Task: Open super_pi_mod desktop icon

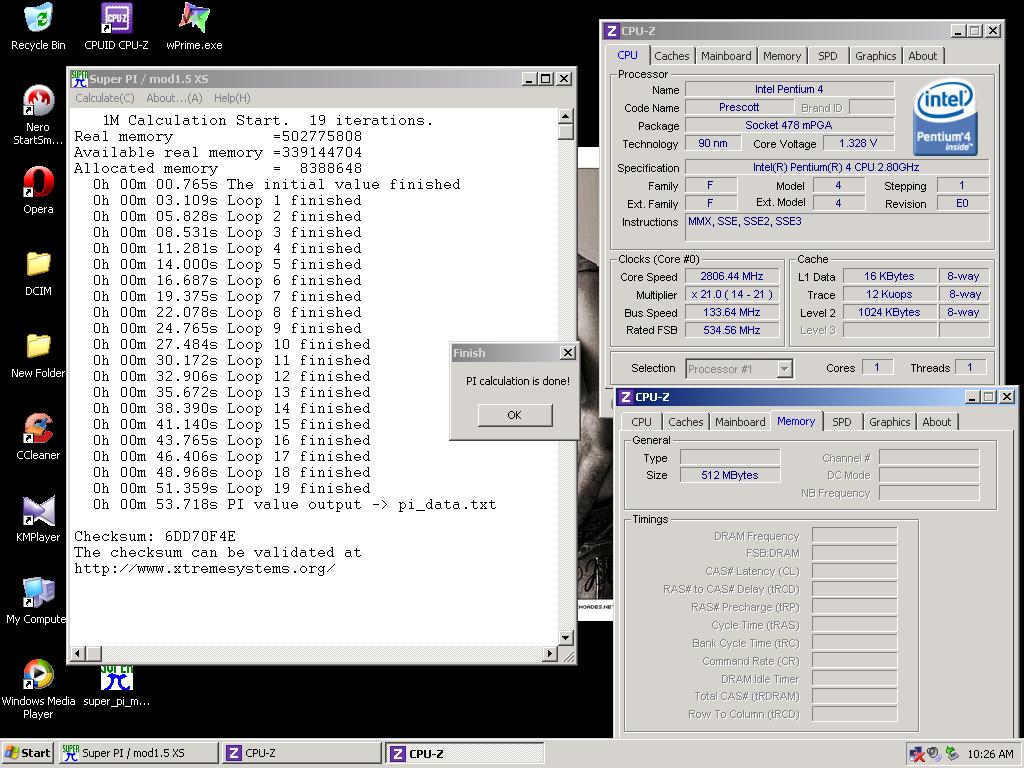Action: tap(116, 687)
